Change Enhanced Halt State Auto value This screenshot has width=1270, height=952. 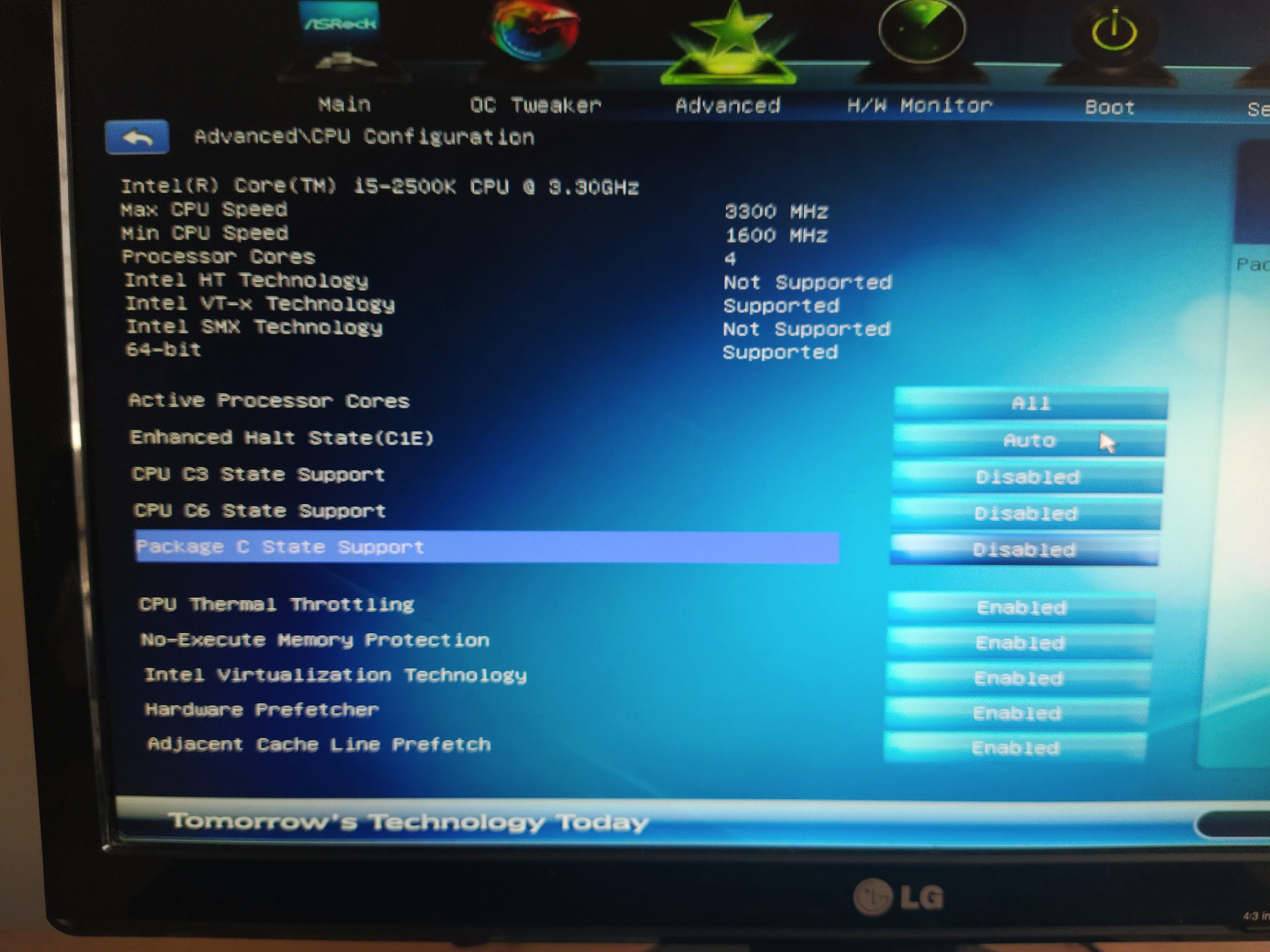pos(1029,441)
